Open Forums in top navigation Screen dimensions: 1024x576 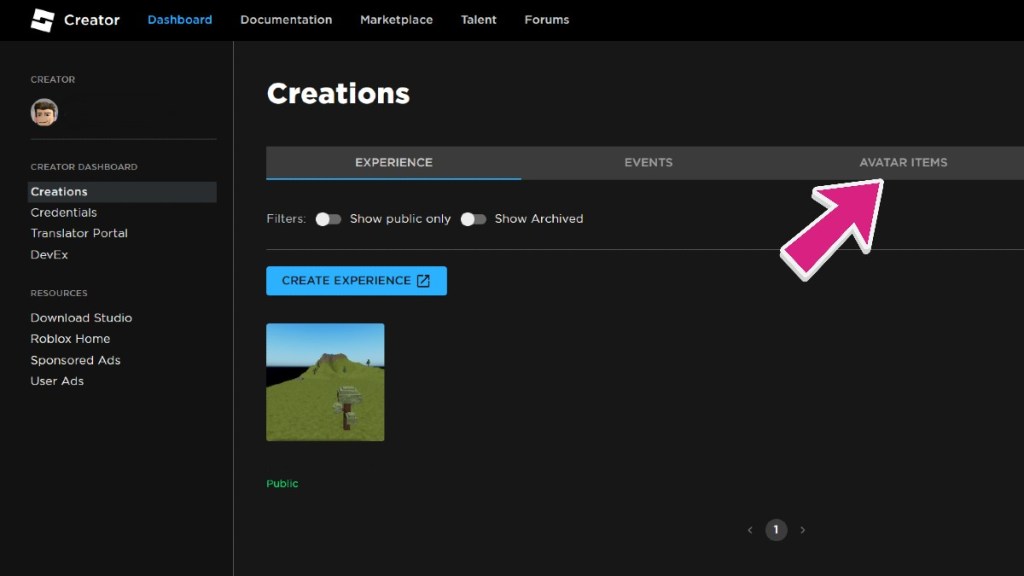tap(546, 20)
